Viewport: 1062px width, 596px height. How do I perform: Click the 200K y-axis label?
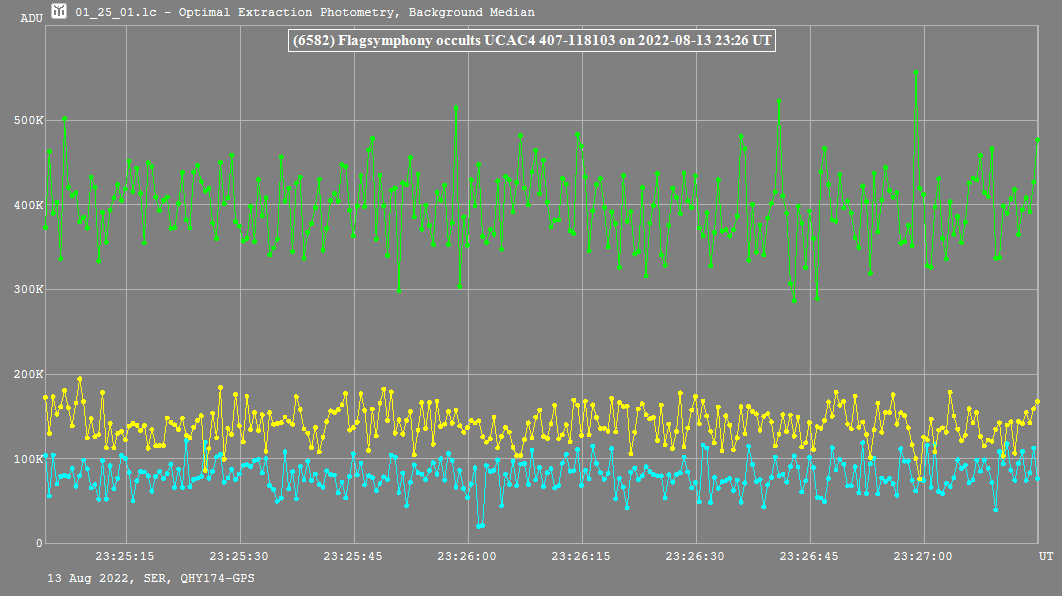(27, 374)
